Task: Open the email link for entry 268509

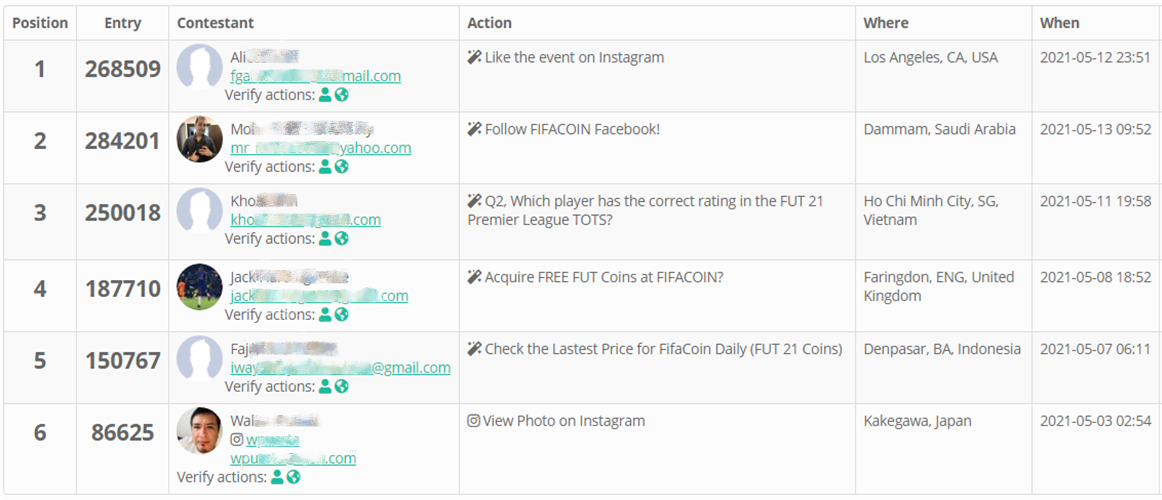Action: pos(315,76)
